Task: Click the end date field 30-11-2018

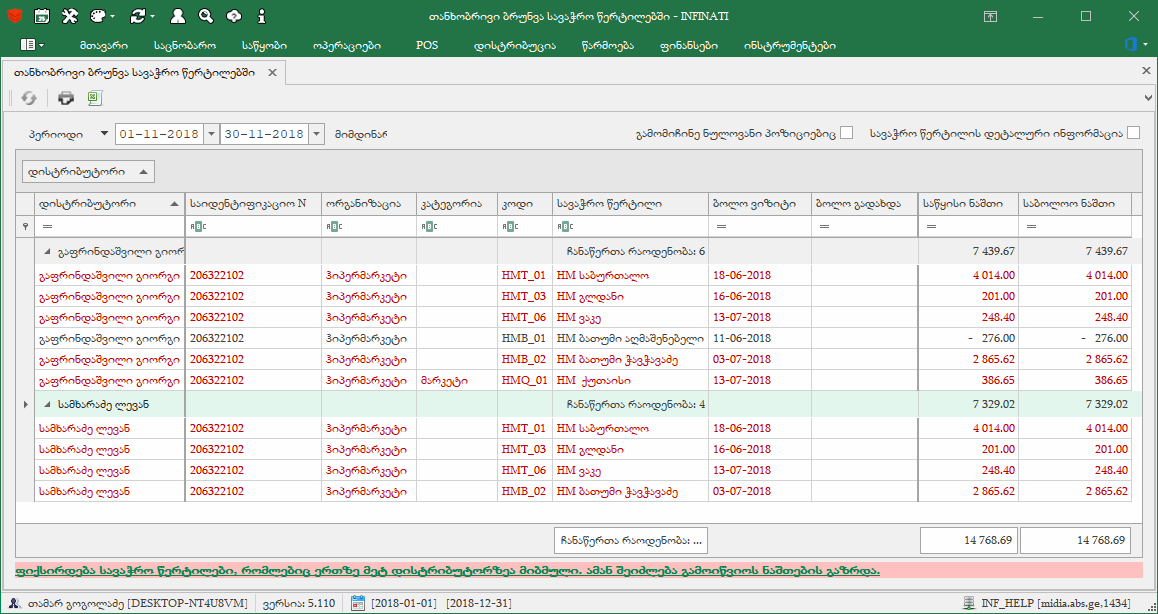Action: point(264,134)
